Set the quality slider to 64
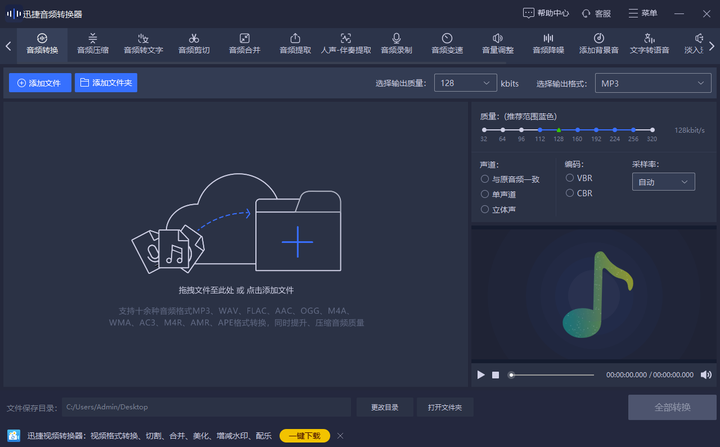Screen dimensions: 720x447 click(x=503, y=130)
